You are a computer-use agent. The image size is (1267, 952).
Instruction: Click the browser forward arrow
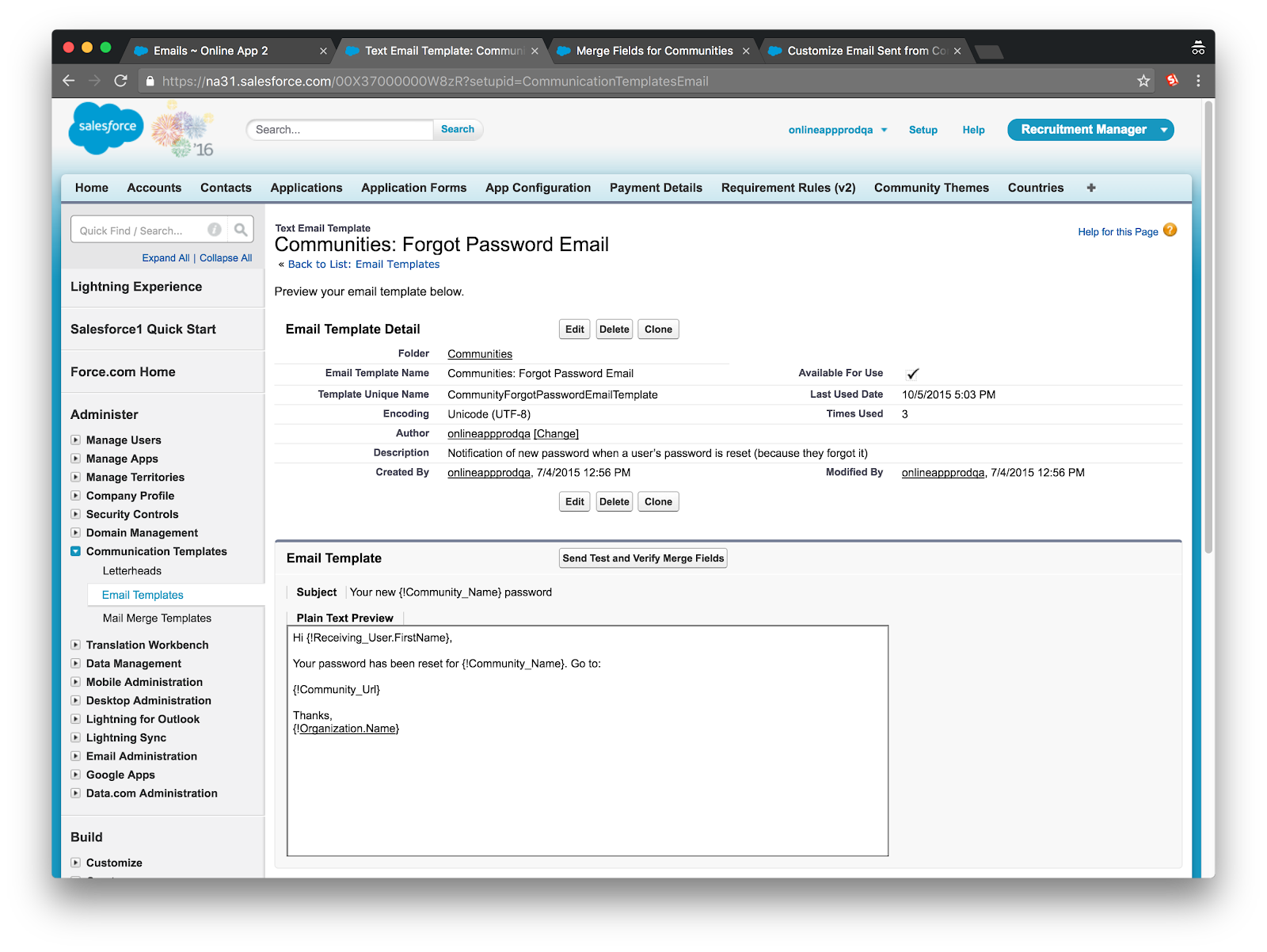(95, 81)
